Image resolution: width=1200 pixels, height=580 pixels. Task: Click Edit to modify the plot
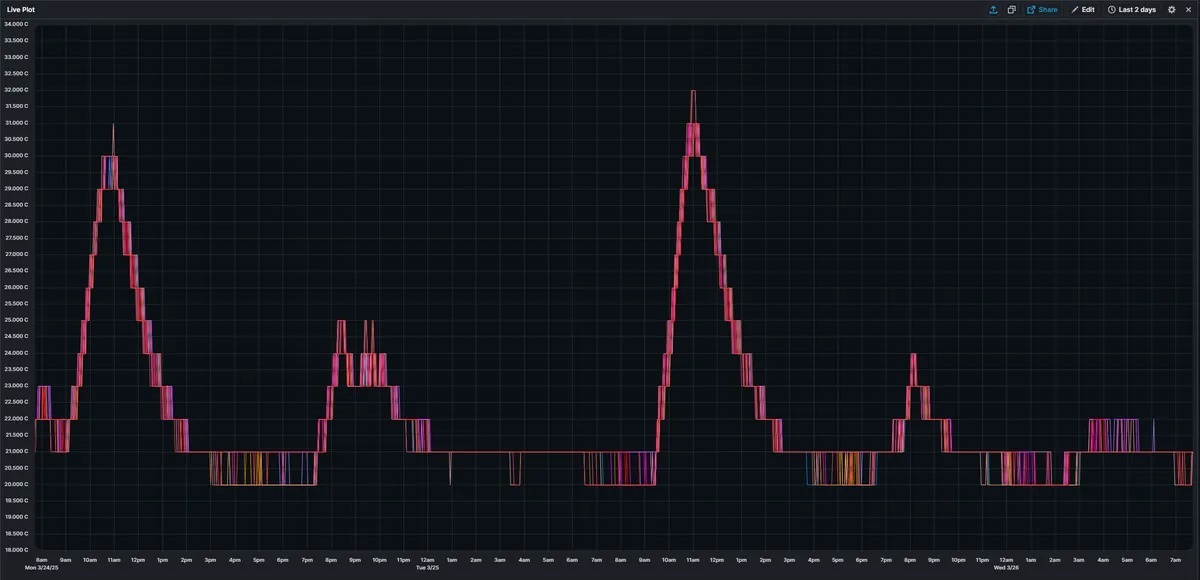[x=1083, y=9]
